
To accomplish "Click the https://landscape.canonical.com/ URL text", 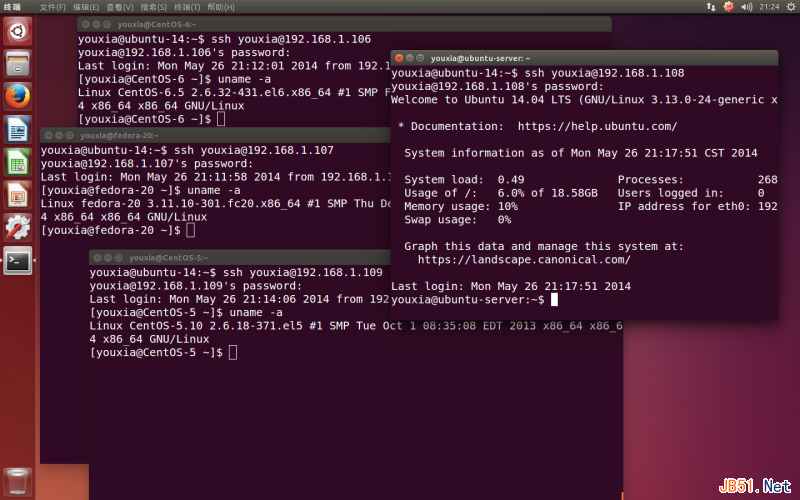I will [x=524, y=260].
